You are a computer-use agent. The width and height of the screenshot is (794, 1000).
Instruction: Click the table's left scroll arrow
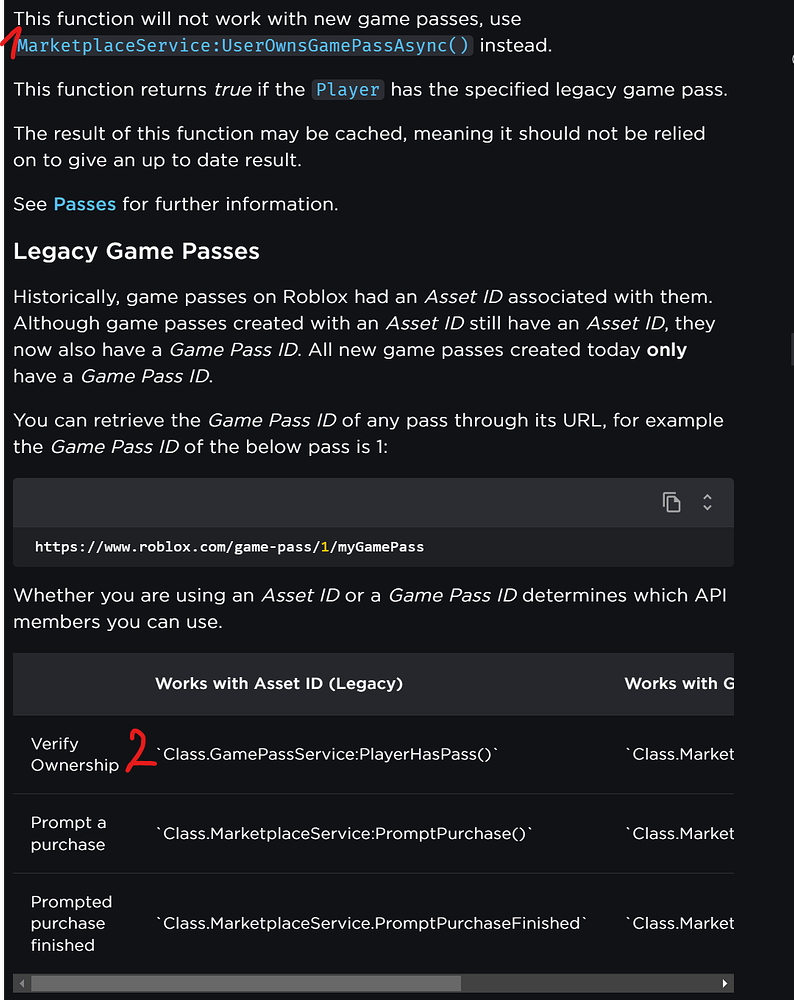(22, 983)
